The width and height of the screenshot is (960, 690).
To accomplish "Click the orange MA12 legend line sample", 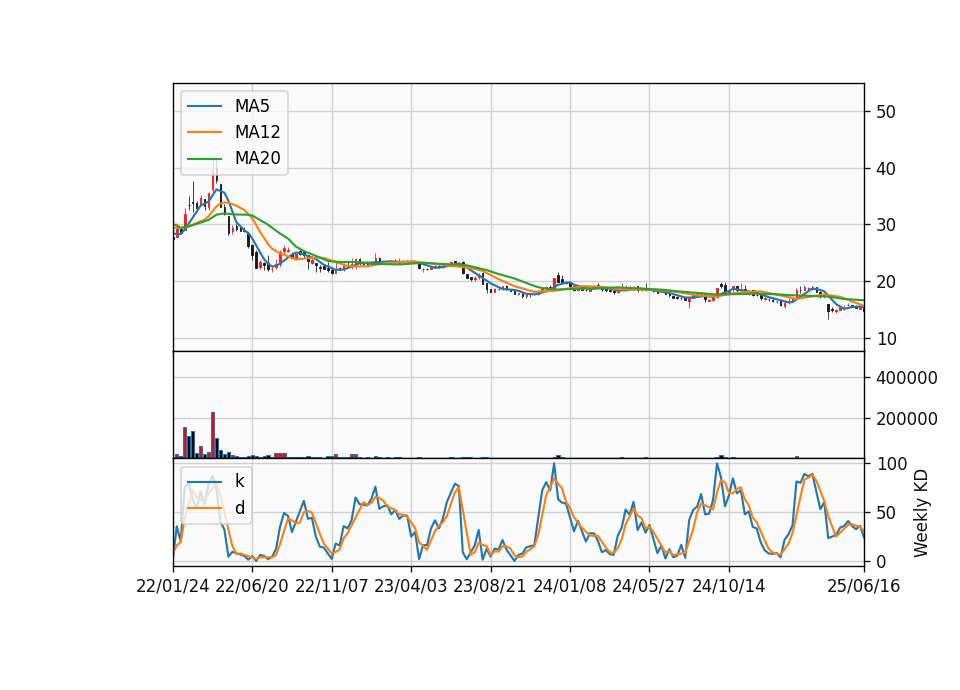I will click(x=204, y=132).
